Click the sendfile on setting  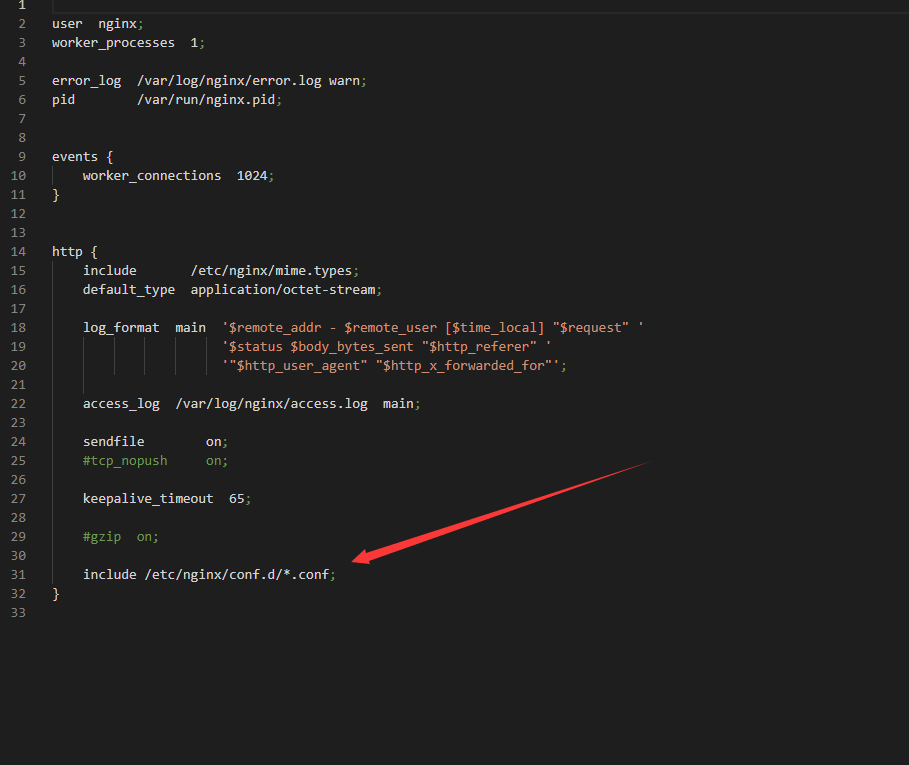pos(155,442)
